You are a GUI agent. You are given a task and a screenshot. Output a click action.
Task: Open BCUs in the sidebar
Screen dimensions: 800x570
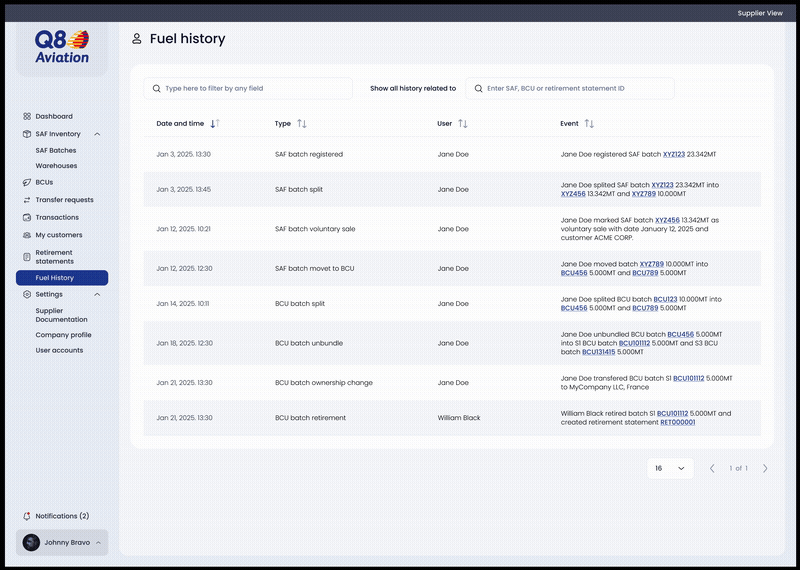[x=44, y=182]
